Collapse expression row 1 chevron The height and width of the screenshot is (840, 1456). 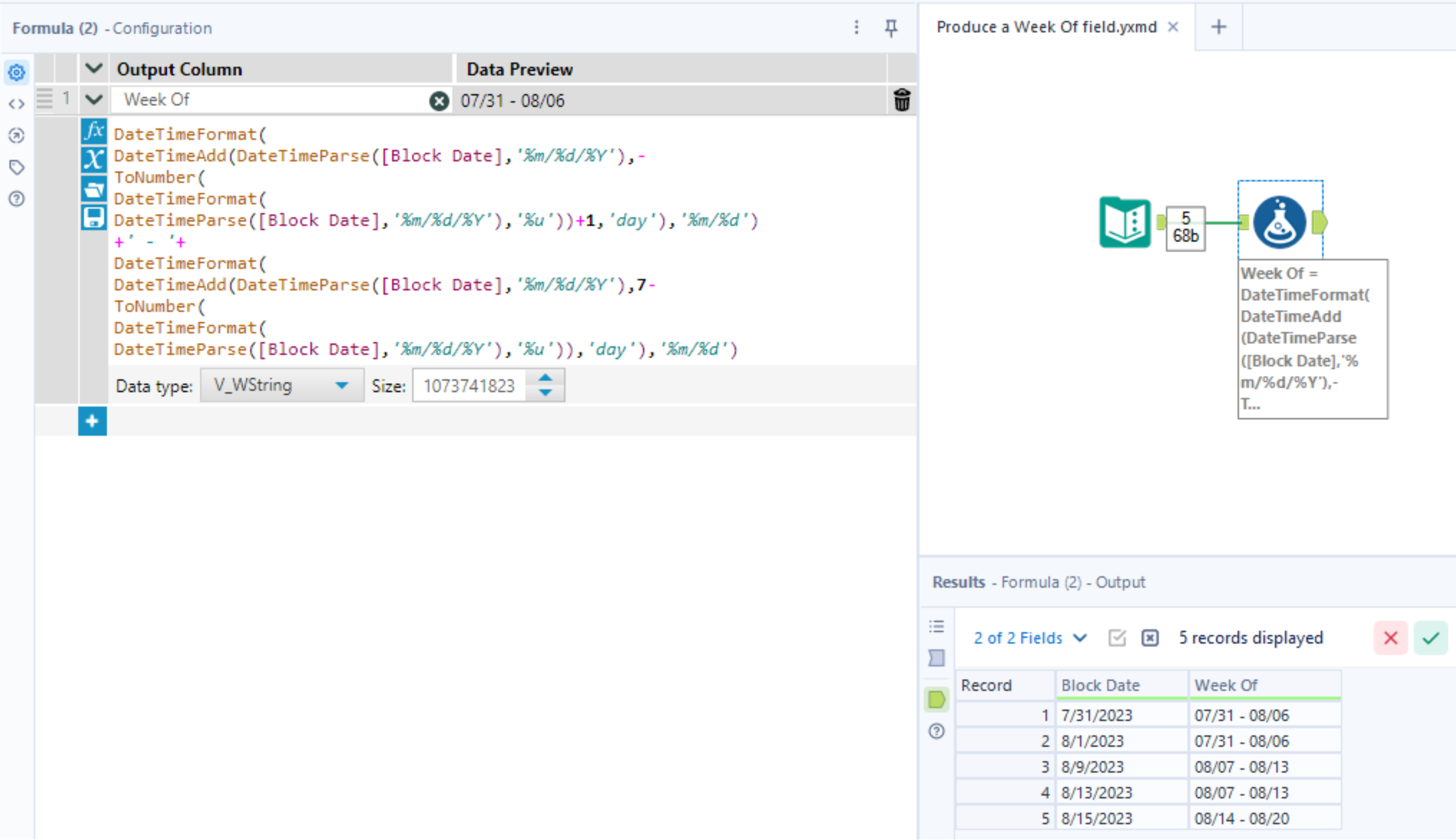[x=93, y=100]
